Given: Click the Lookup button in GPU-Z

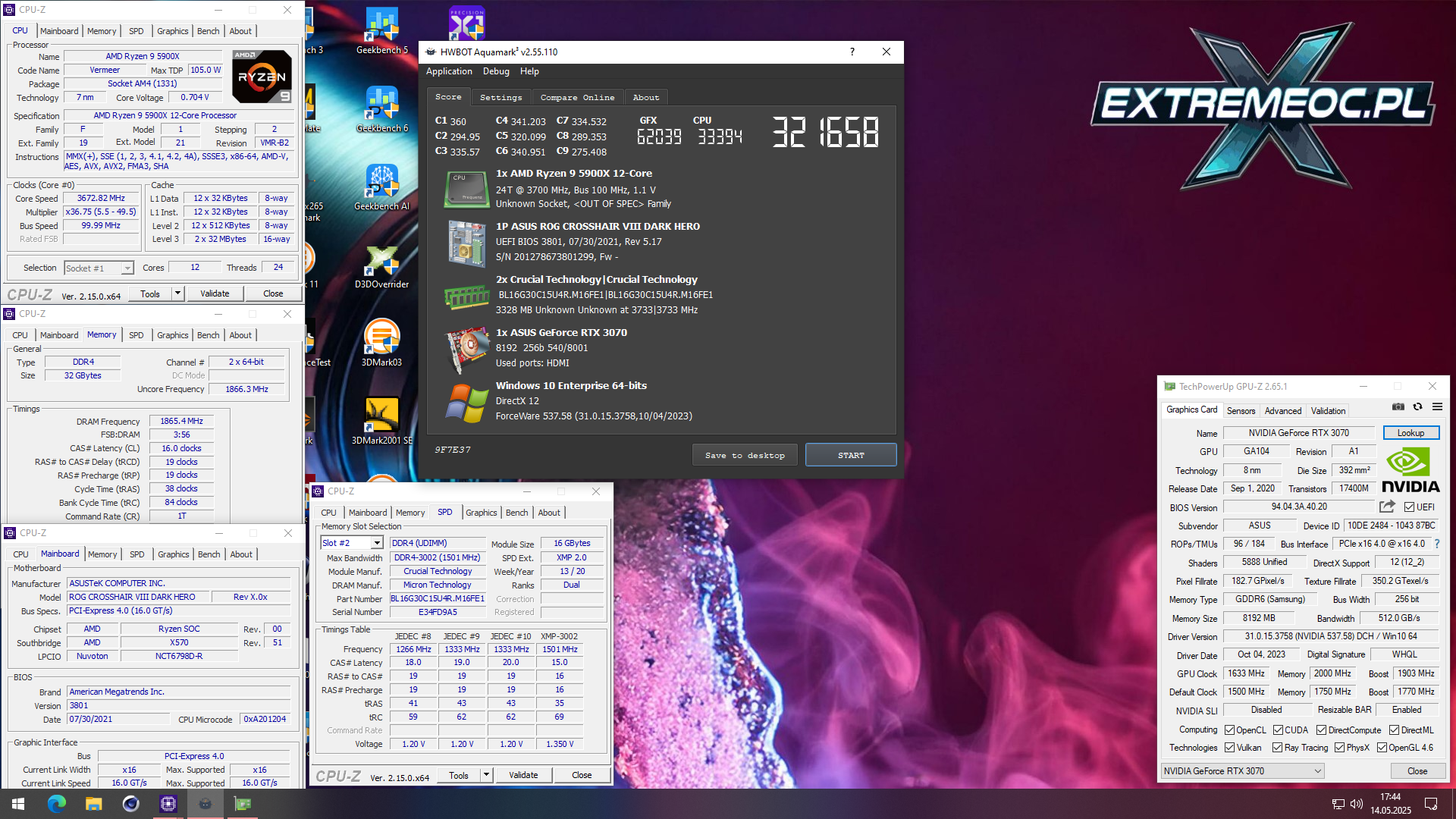Looking at the screenshot, I should click(1410, 433).
